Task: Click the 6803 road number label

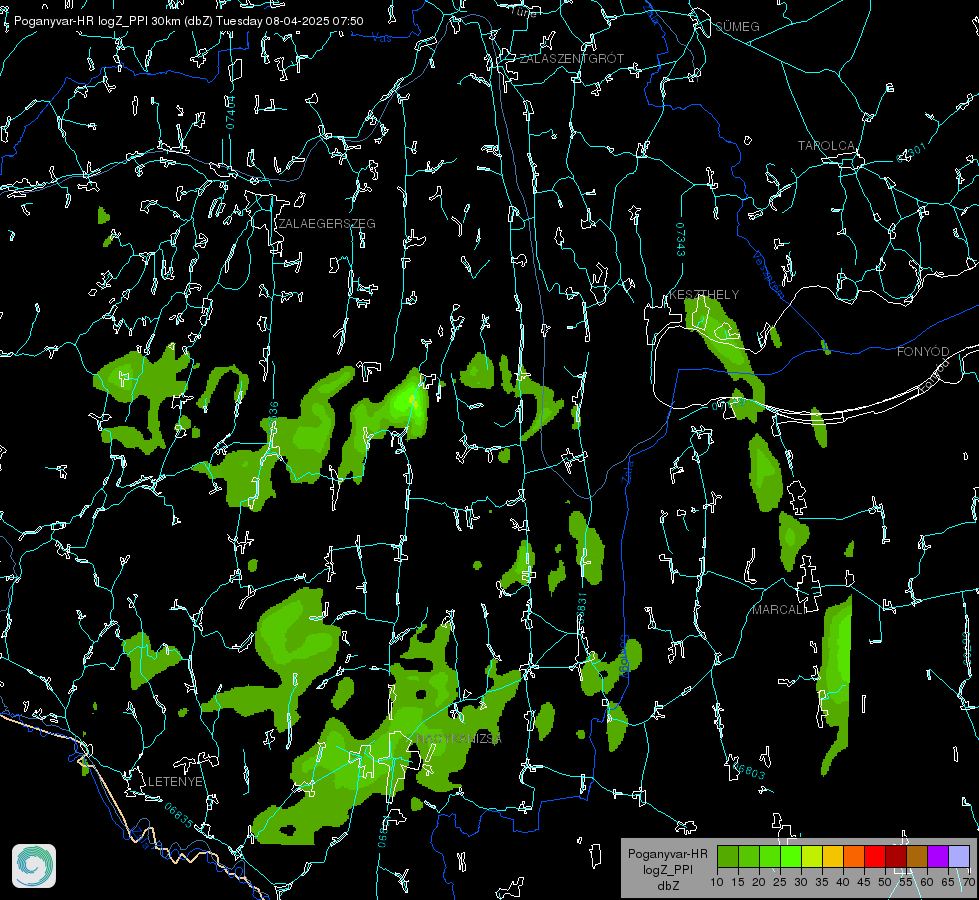Action: 749,771
